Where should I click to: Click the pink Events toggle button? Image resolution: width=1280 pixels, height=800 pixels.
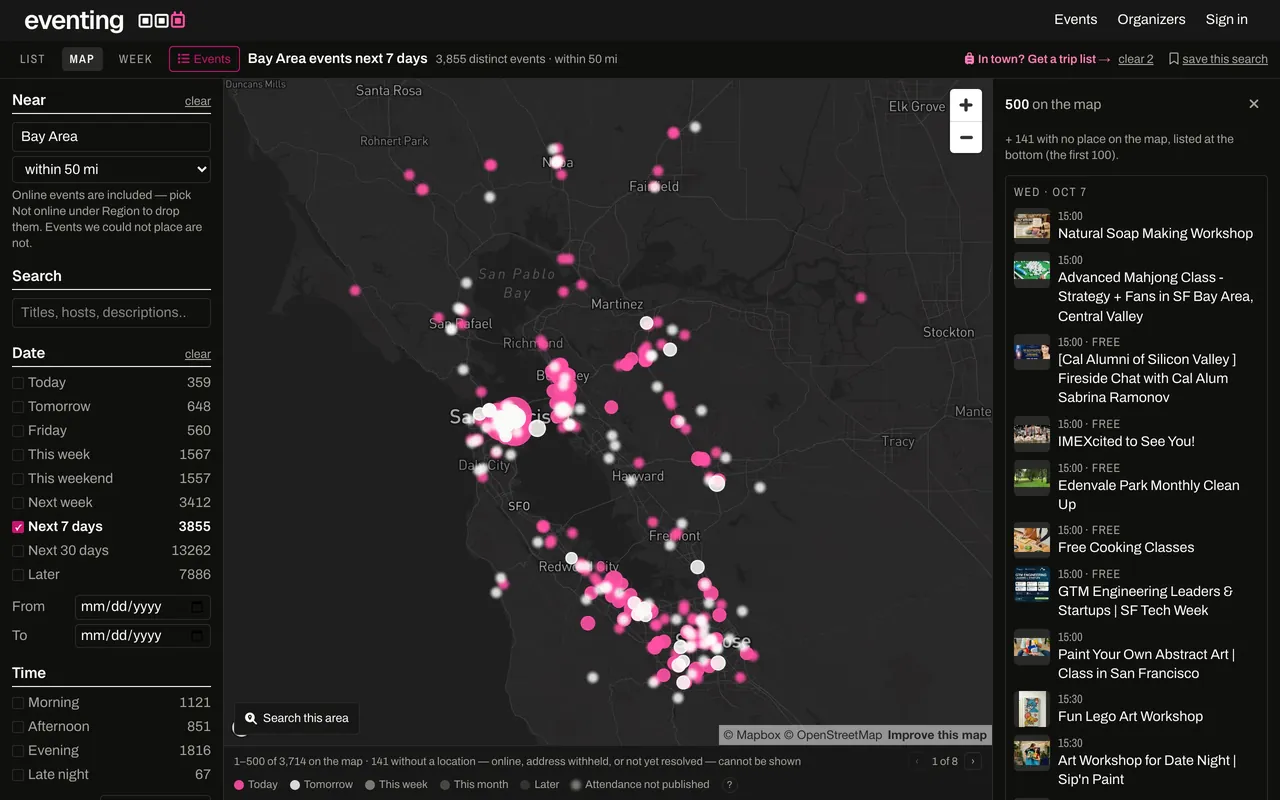pyautogui.click(x=204, y=59)
